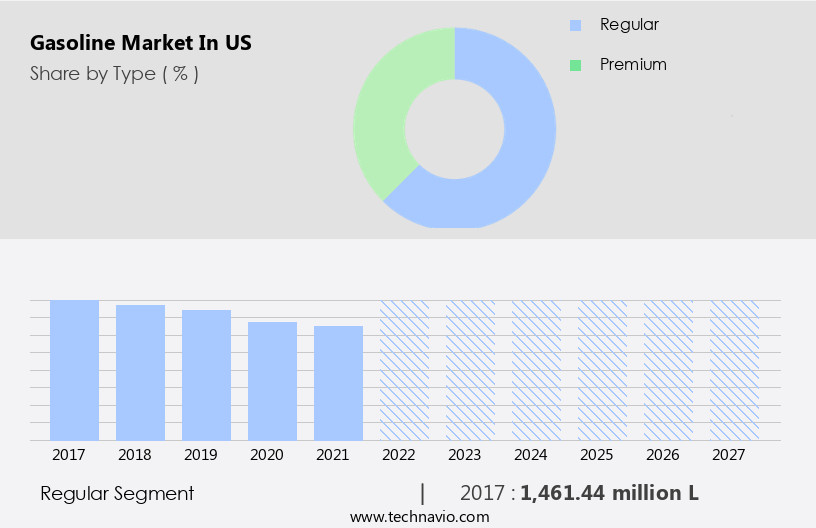Select the Premium legend label
This screenshot has height=528, width=816.
coord(633,65)
